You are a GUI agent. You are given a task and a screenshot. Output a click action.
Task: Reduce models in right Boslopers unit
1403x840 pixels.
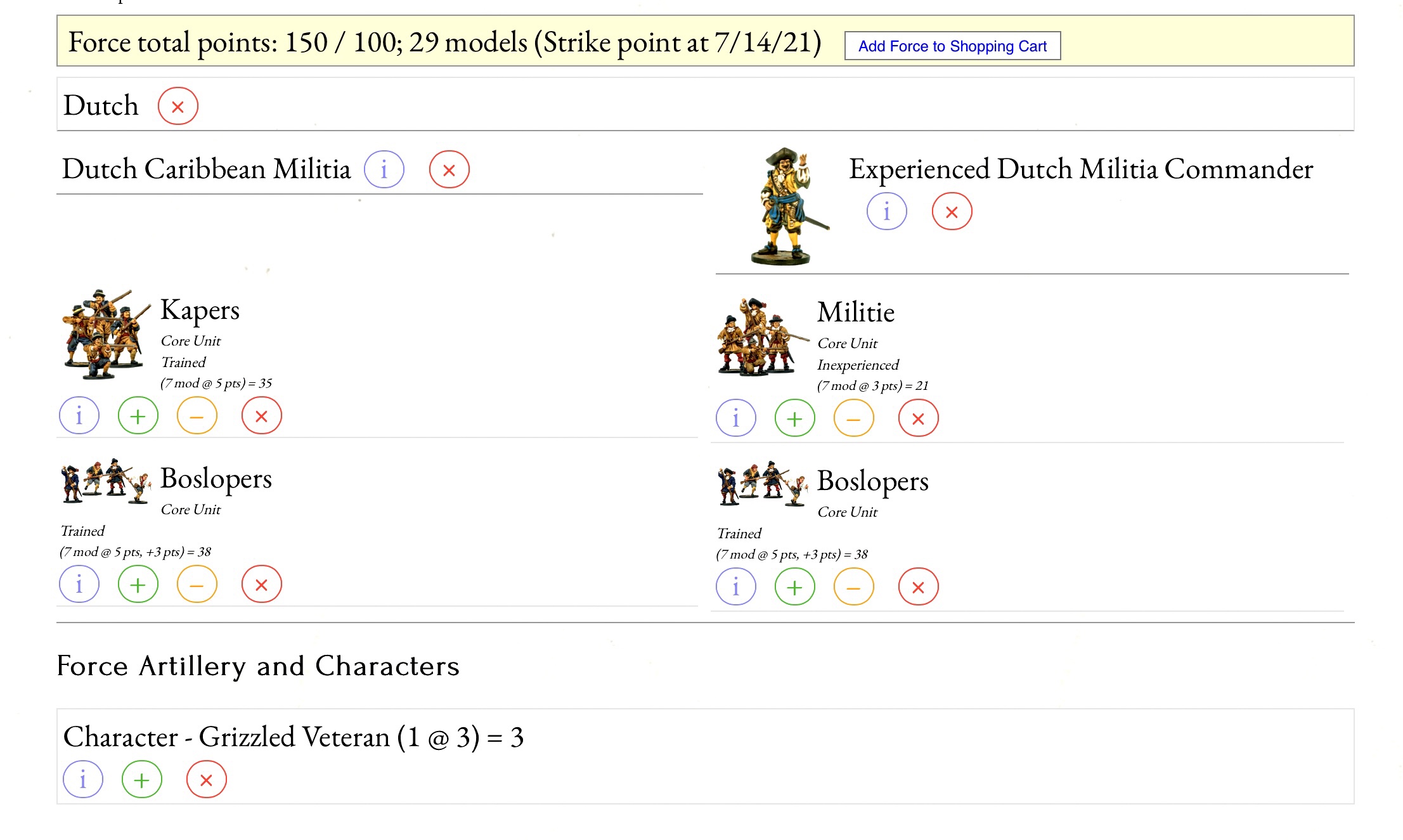coord(853,587)
